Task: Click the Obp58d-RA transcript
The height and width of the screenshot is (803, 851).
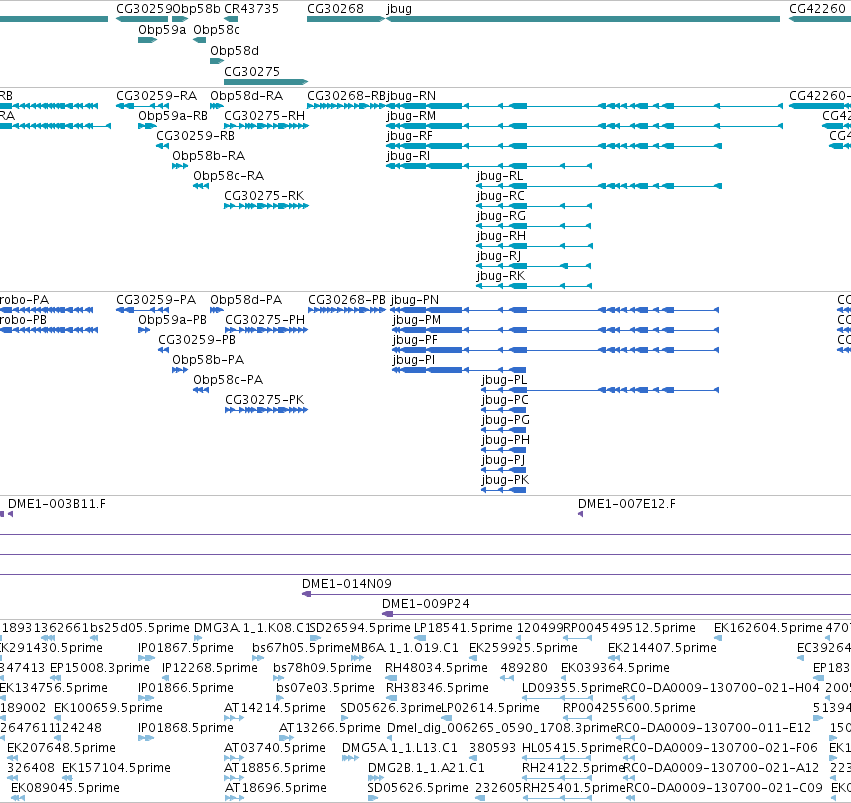Action: click(217, 106)
